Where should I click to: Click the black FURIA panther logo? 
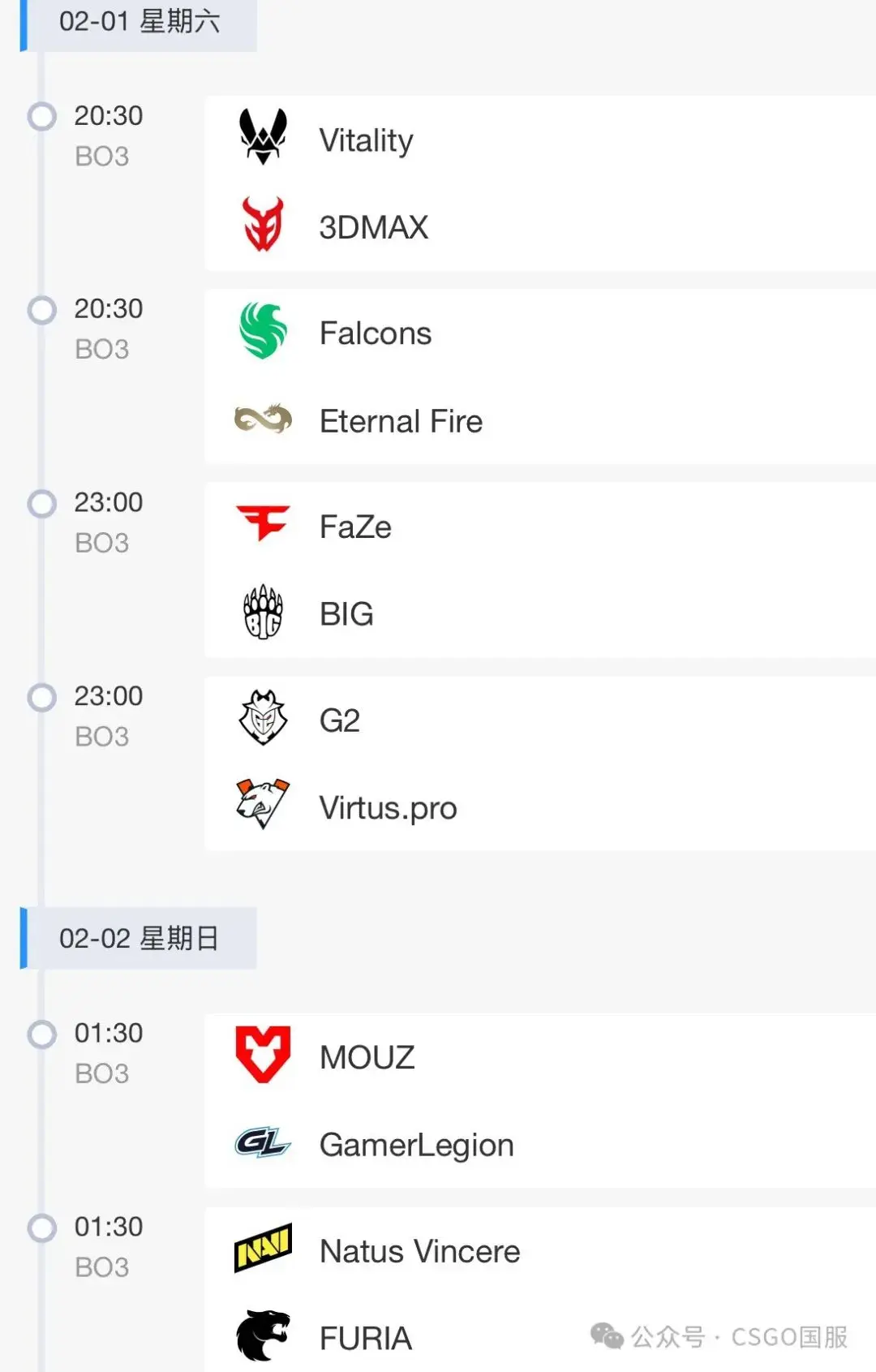coord(263,1336)
